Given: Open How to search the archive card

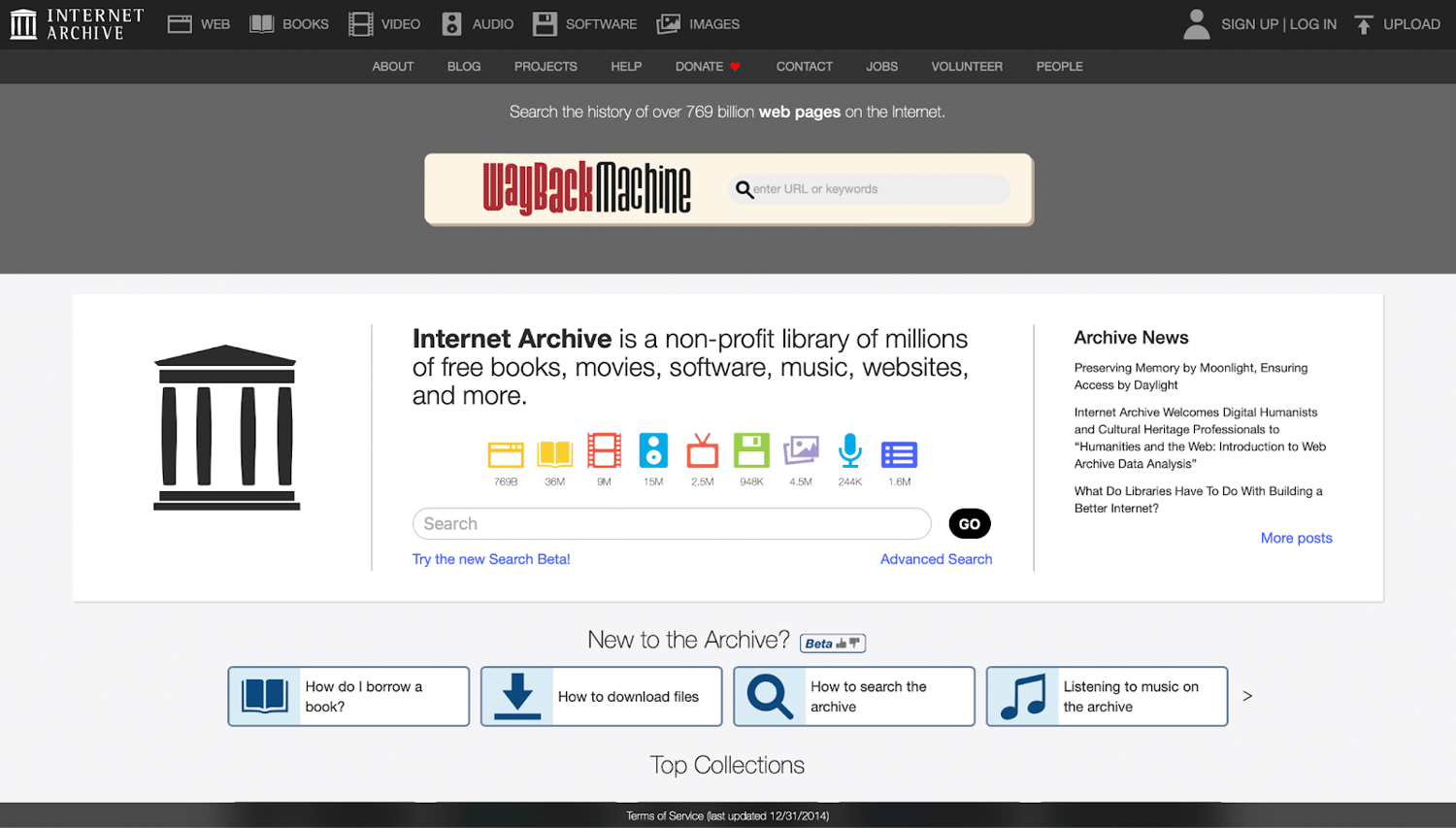Looking at the screenshot, I should pyautogui.click(x=854, y=696).
